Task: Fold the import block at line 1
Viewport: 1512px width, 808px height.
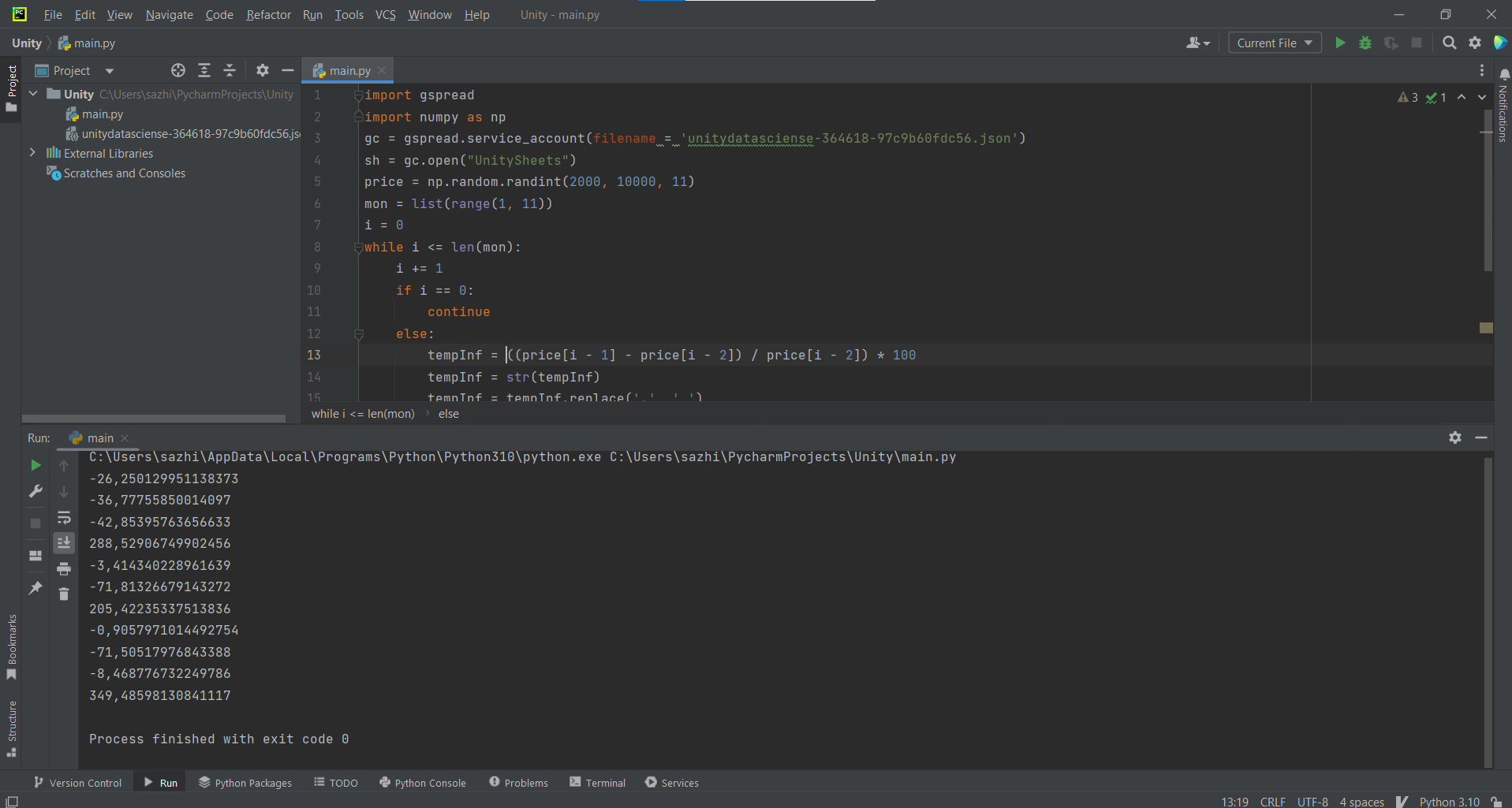Action: (x=358, y=95)
